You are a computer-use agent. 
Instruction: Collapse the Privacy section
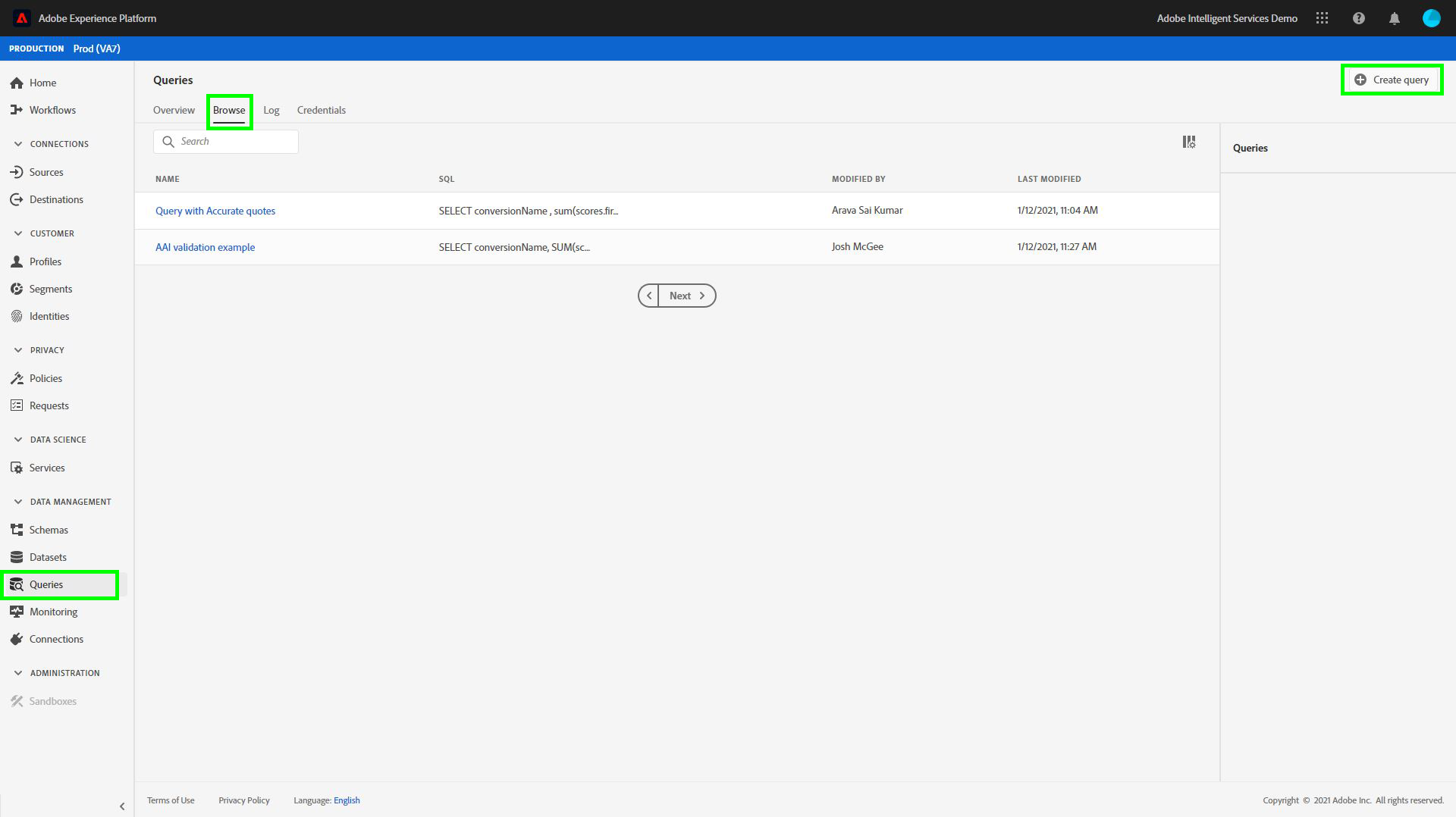(x=18, y=350)
